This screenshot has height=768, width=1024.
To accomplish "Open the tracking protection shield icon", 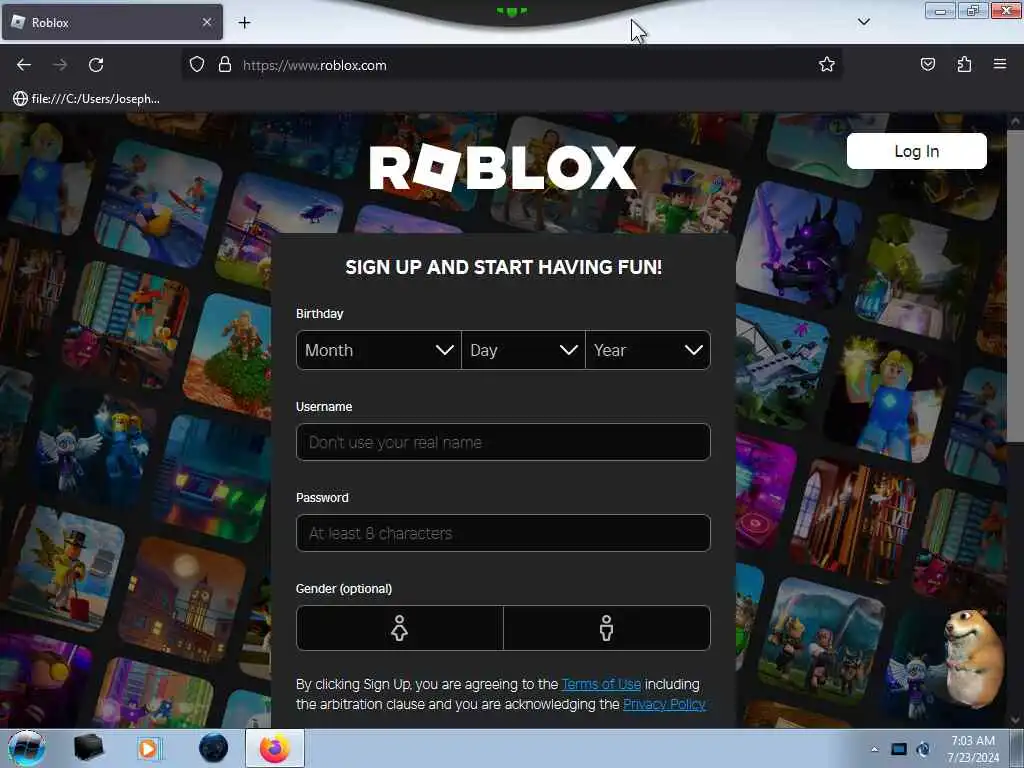I will (x=197, y=65).
